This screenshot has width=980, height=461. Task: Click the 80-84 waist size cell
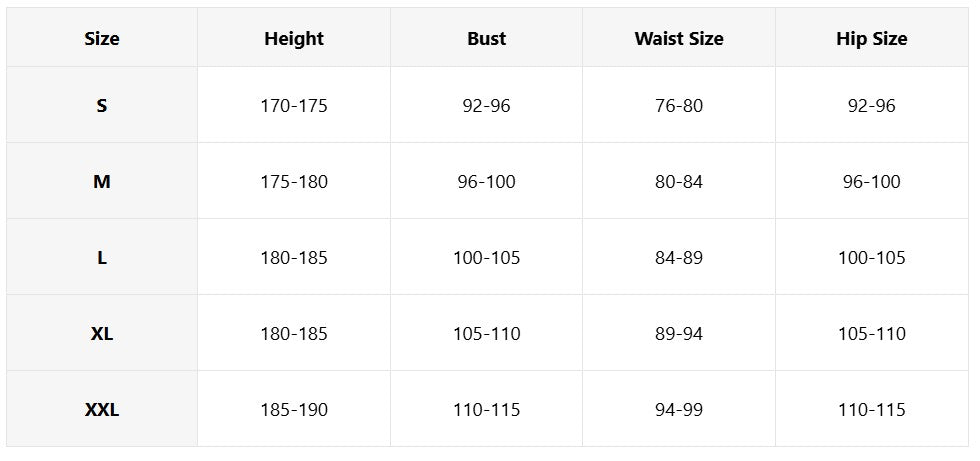pyautogui.click(x=679, y=181)
